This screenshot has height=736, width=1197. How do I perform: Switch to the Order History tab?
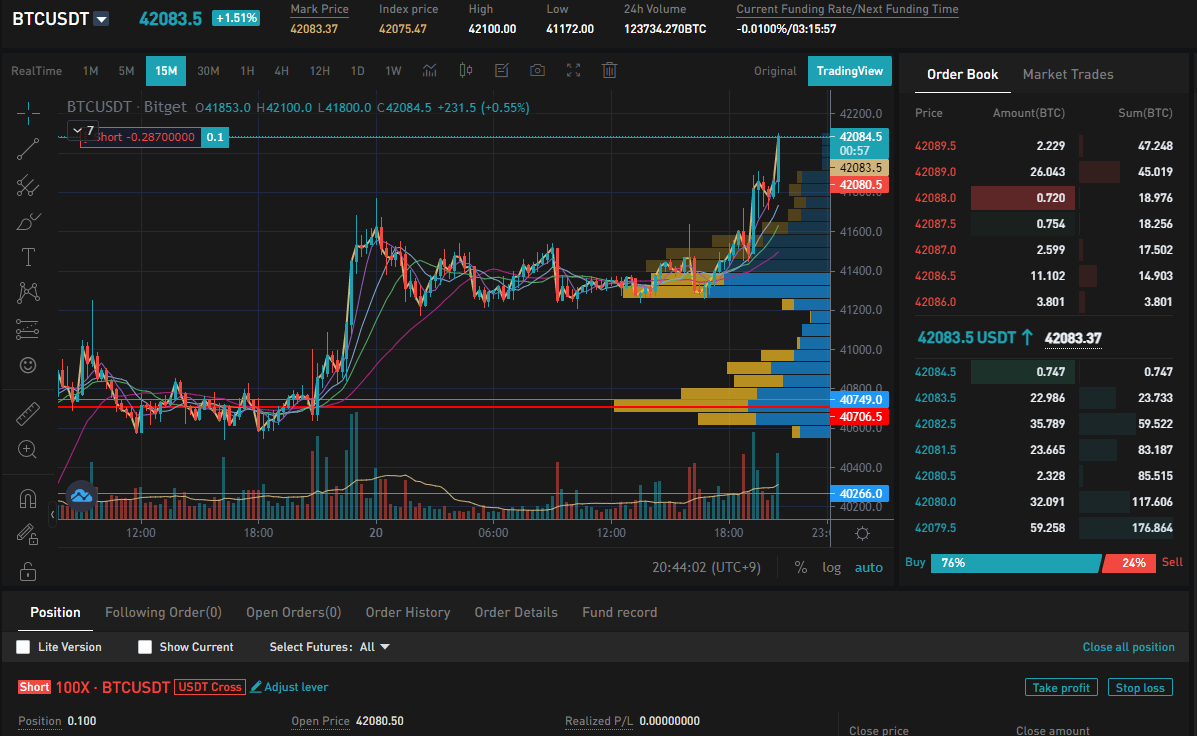[x=408, y=612]
